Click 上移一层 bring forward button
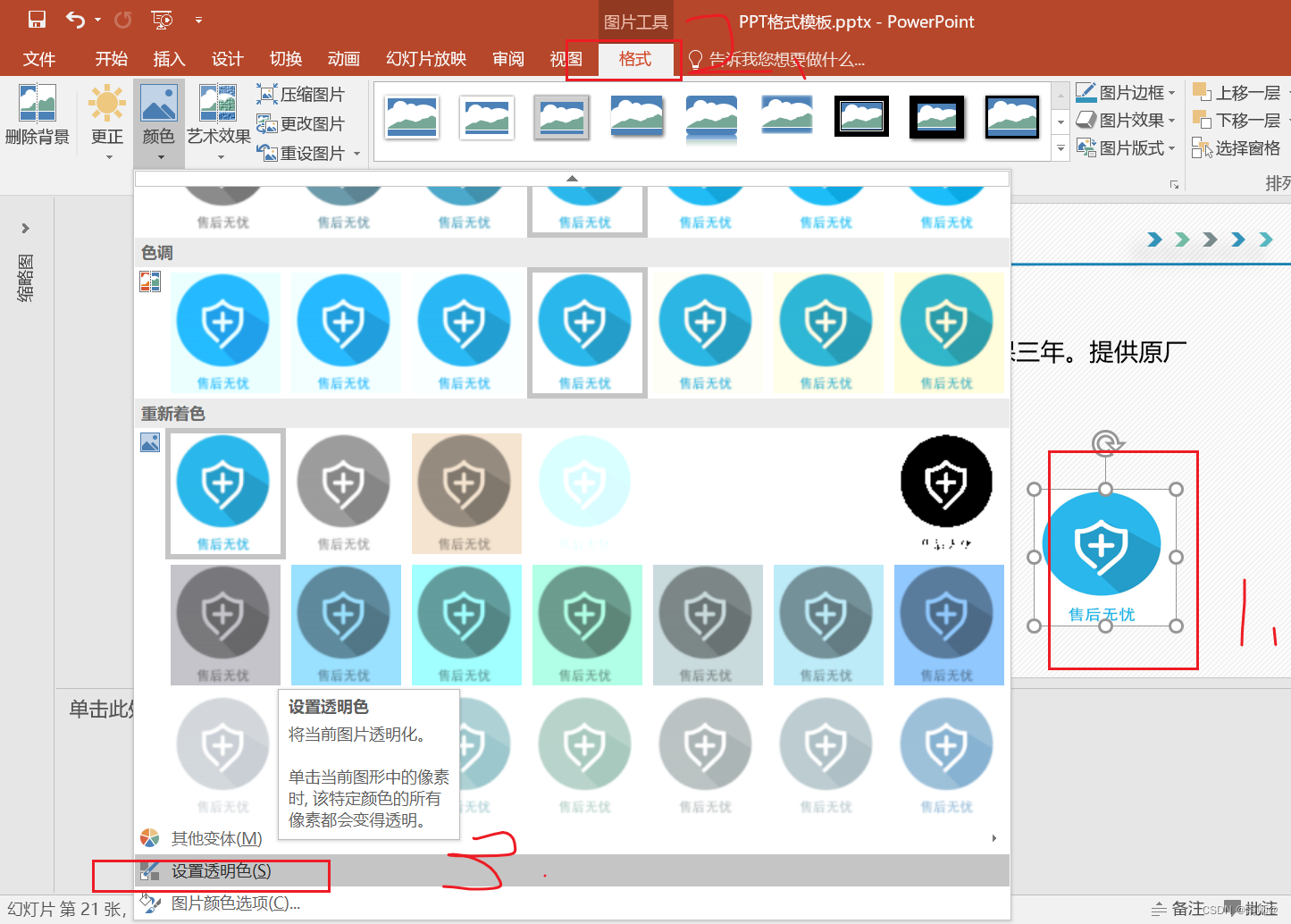Image resolution: width=1291 pixels, height=924 pixels. (1237, 92)
